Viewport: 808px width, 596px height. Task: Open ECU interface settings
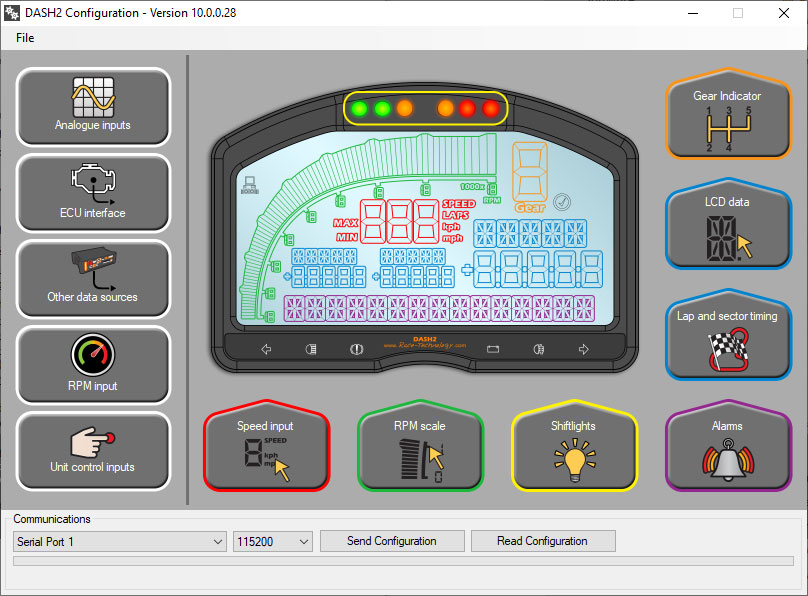(93, 193)
